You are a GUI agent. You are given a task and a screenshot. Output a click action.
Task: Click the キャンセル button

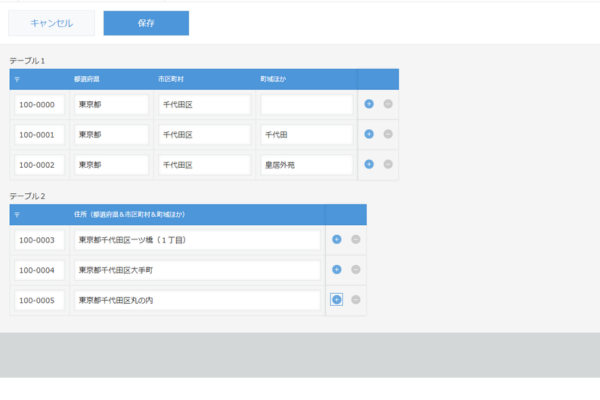tap(52, 23)
